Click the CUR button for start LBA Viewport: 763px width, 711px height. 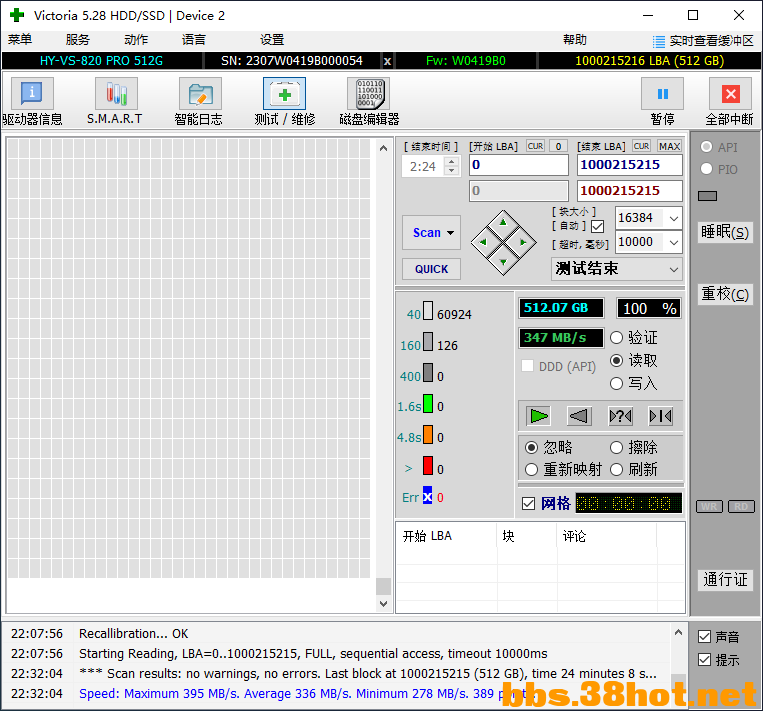tap(535, 146)
